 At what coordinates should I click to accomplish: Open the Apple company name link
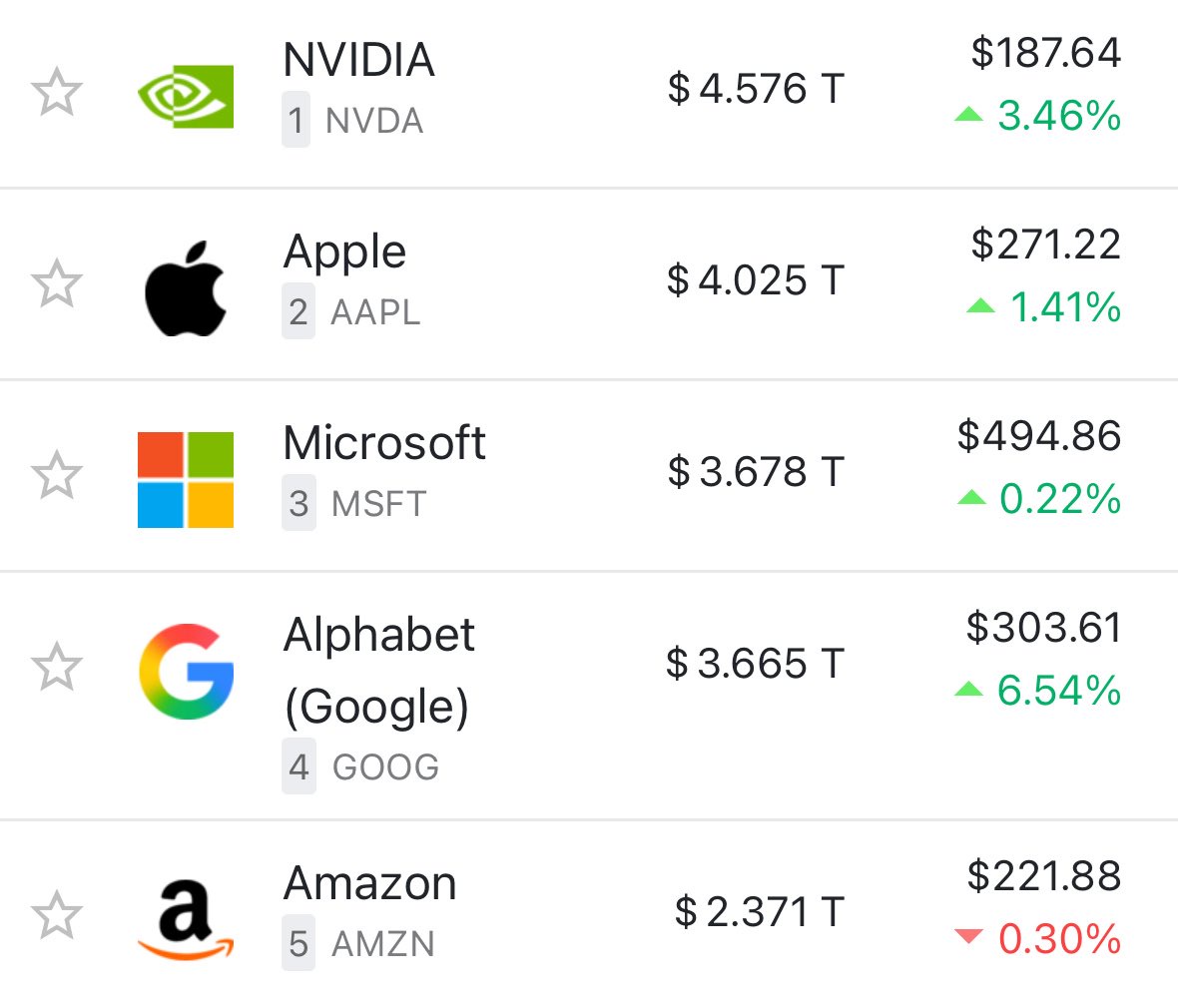coord(345,252)
